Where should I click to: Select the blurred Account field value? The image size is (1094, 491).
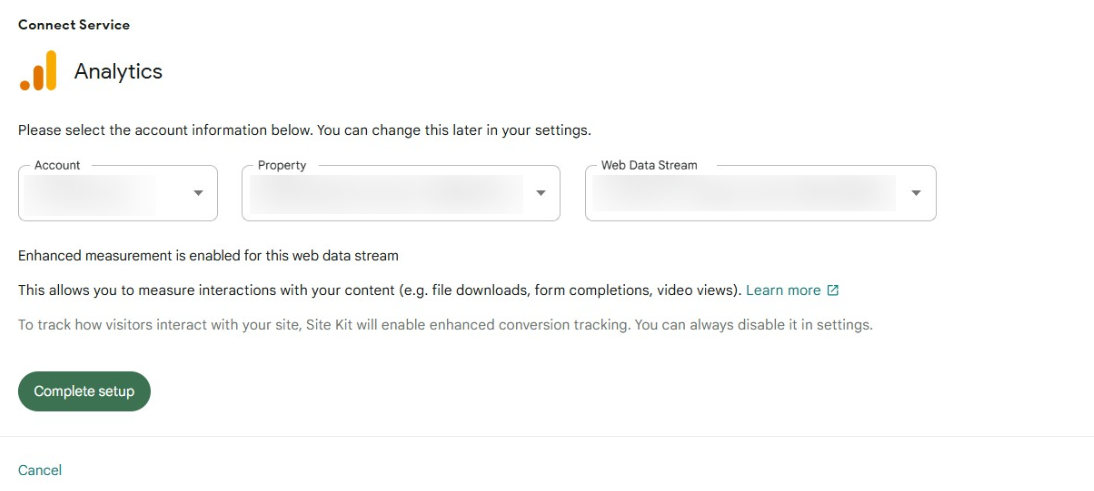[x=90, y=195]
